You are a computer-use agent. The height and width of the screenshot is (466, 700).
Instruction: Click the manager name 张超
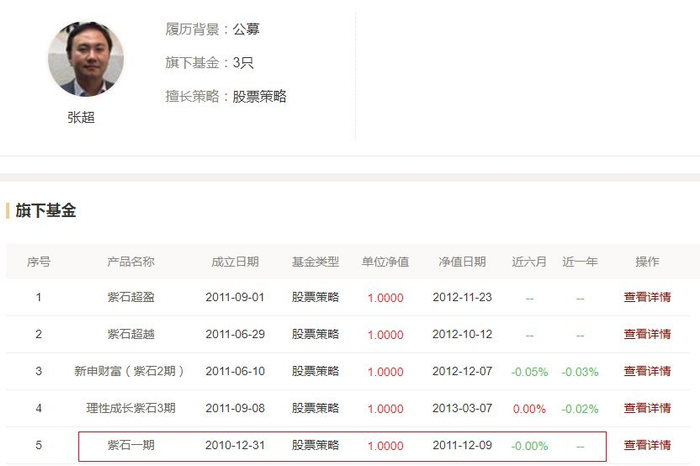click(x=81, y=117)
